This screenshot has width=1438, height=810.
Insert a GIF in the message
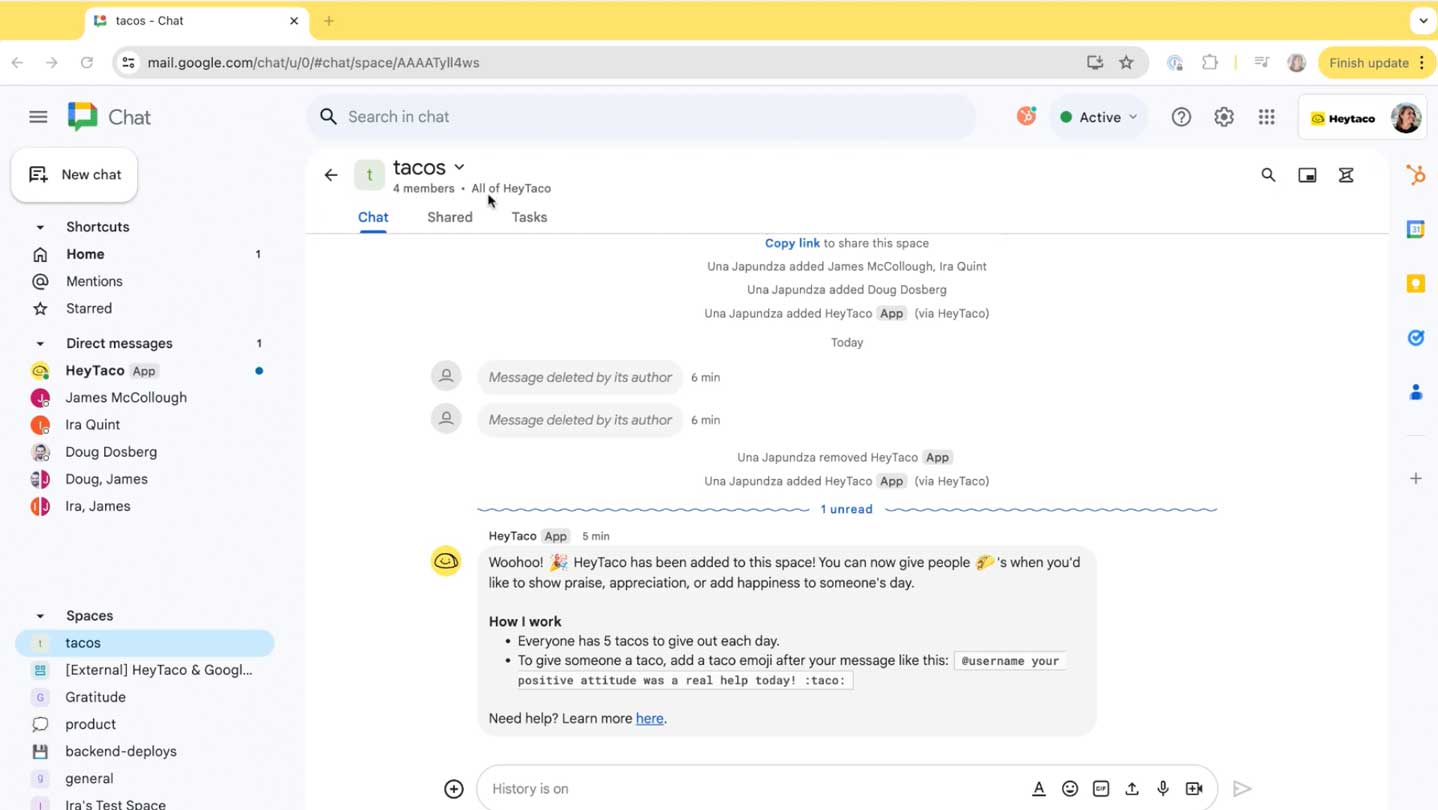pos(1101,789)
